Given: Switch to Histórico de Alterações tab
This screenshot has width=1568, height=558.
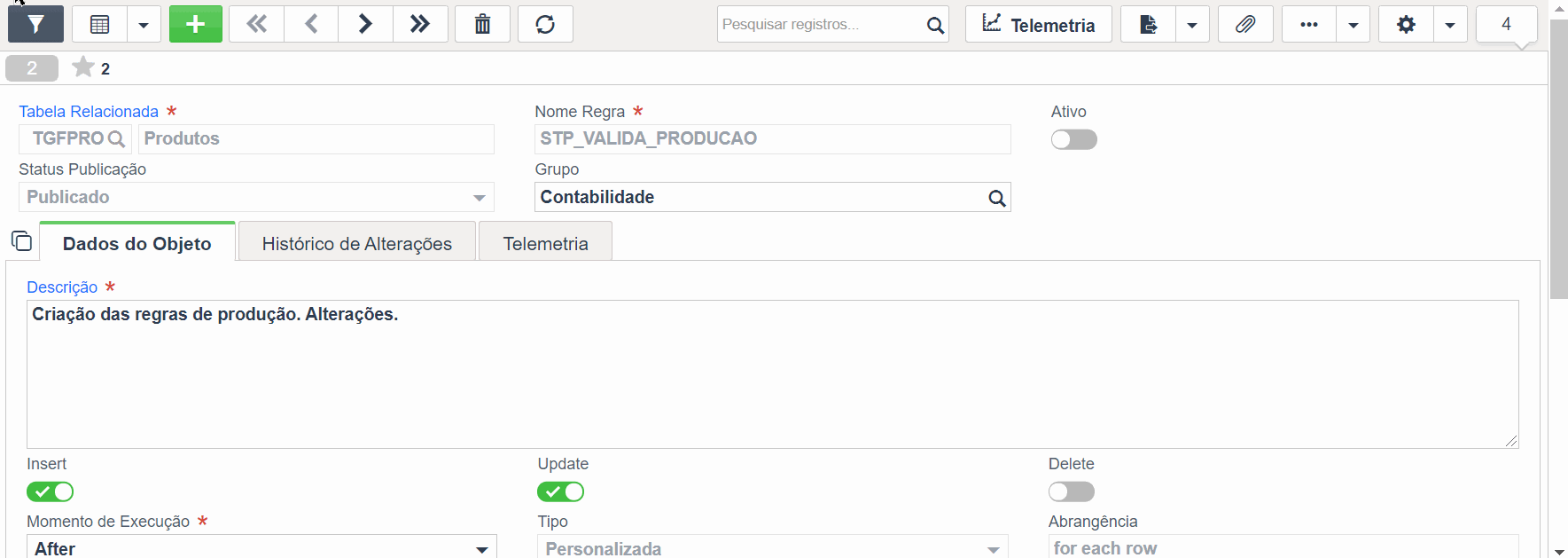Looking at the screenshot, I should pos(357,243).
